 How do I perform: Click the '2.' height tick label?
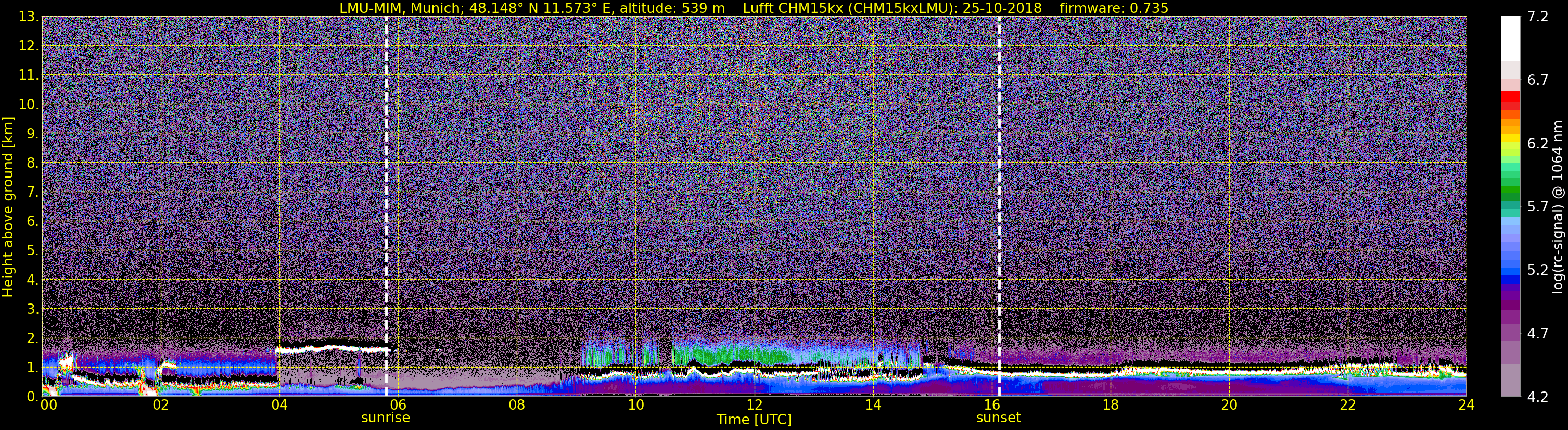click(33, 338)
